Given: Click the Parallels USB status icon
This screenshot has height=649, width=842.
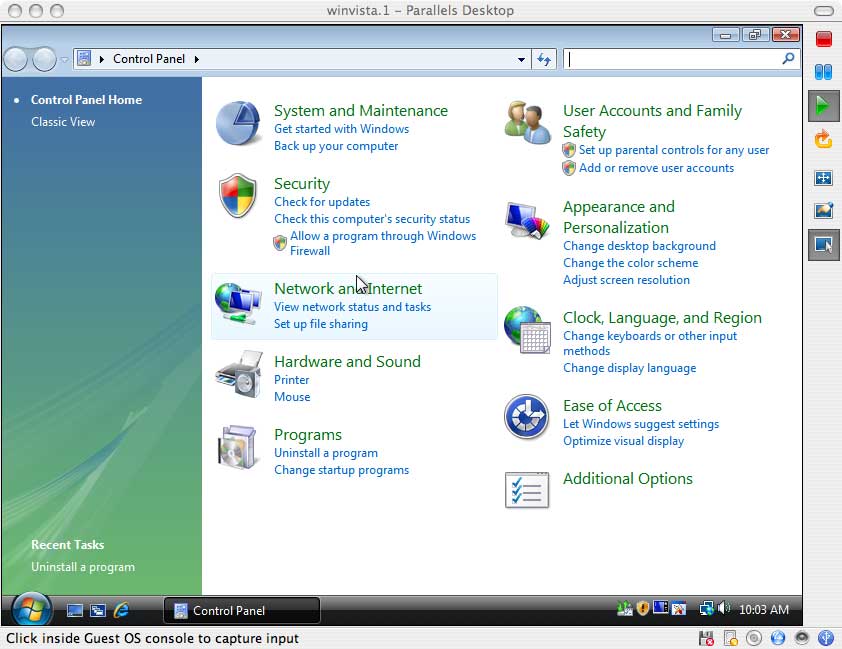Looking at the screenshot, I should 825,638.
